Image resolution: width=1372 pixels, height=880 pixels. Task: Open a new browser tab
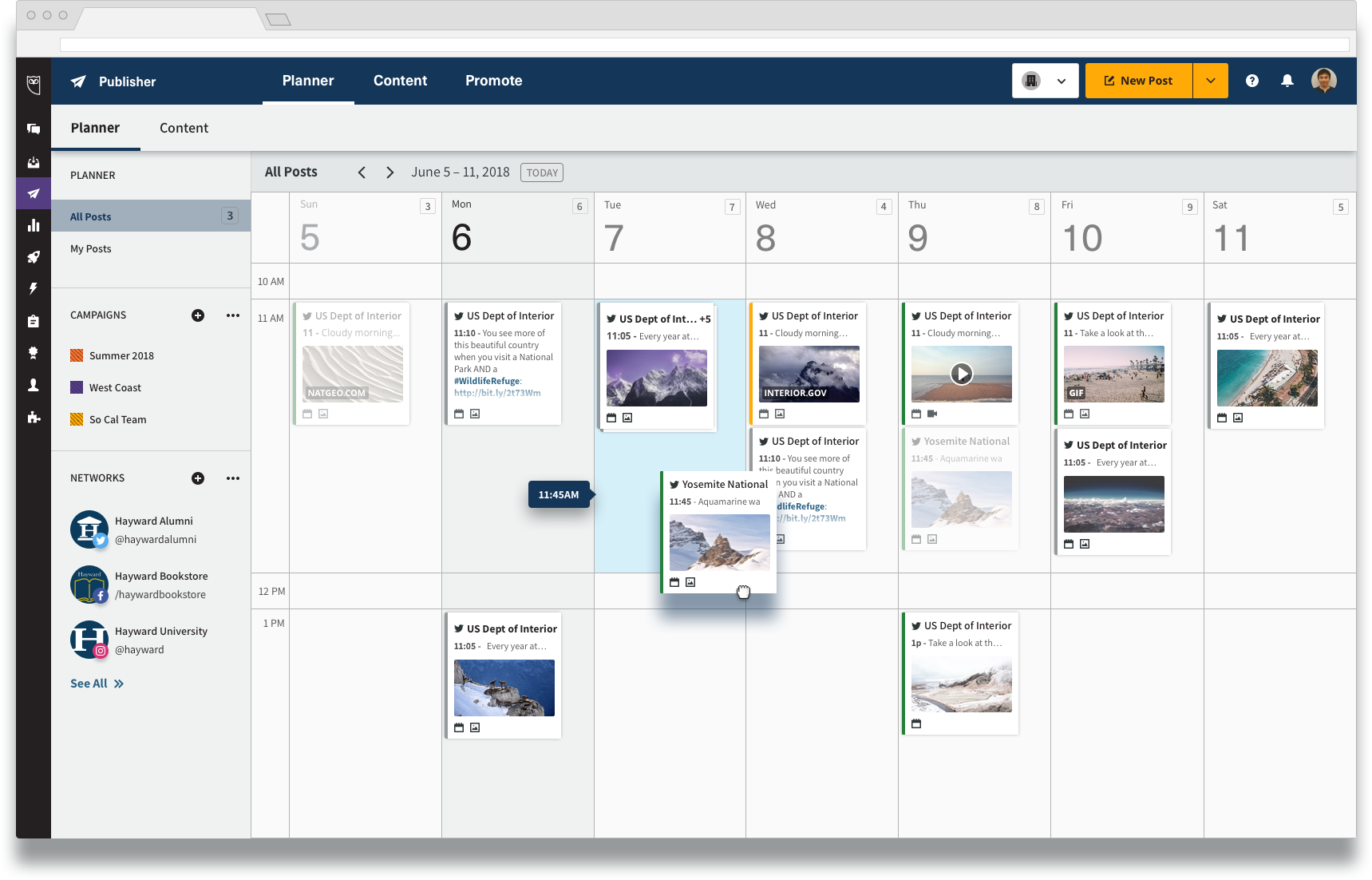coord(278,19)
